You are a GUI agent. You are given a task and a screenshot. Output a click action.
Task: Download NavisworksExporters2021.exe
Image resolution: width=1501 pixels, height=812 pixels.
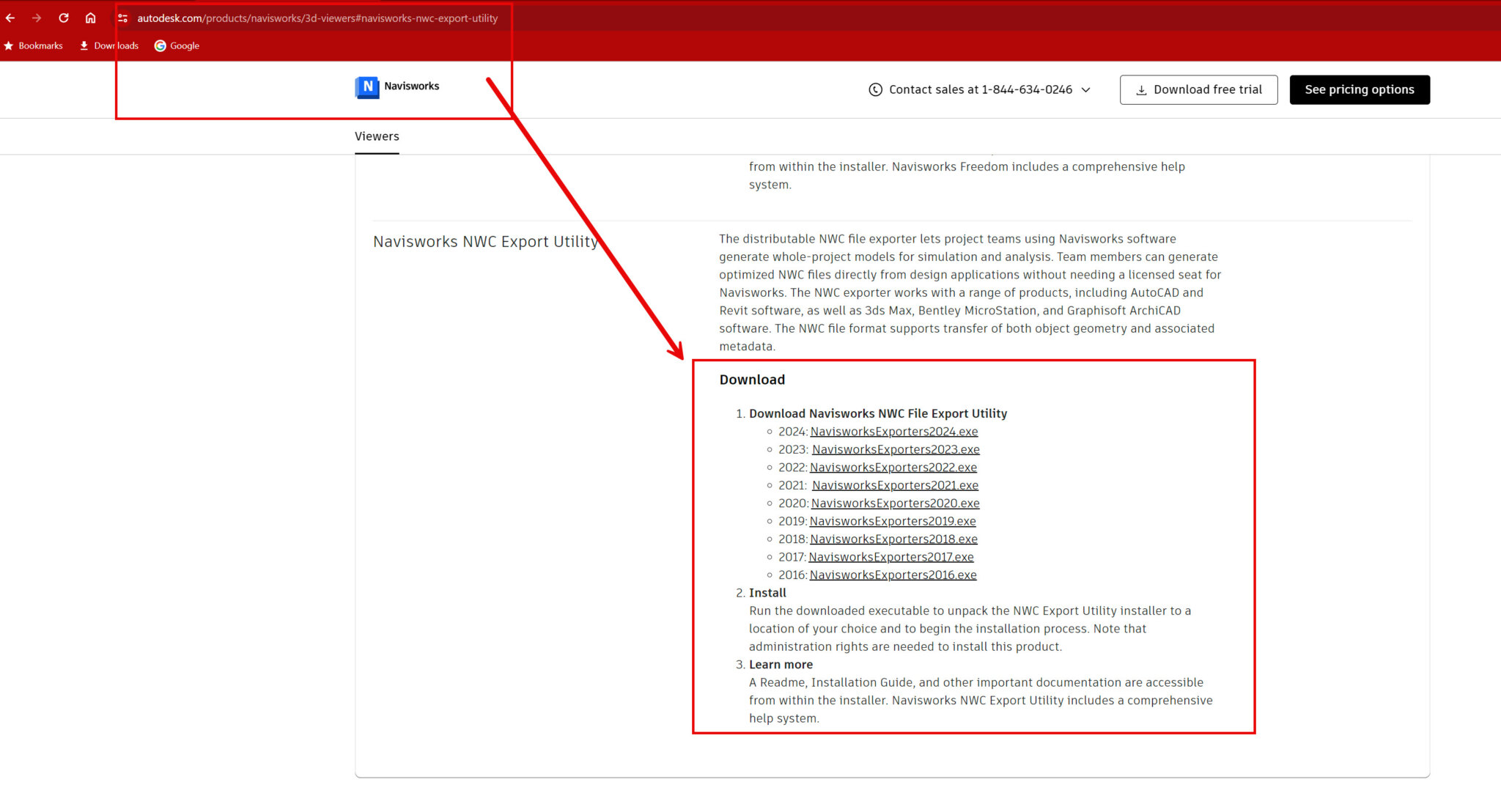click(895, 485)
